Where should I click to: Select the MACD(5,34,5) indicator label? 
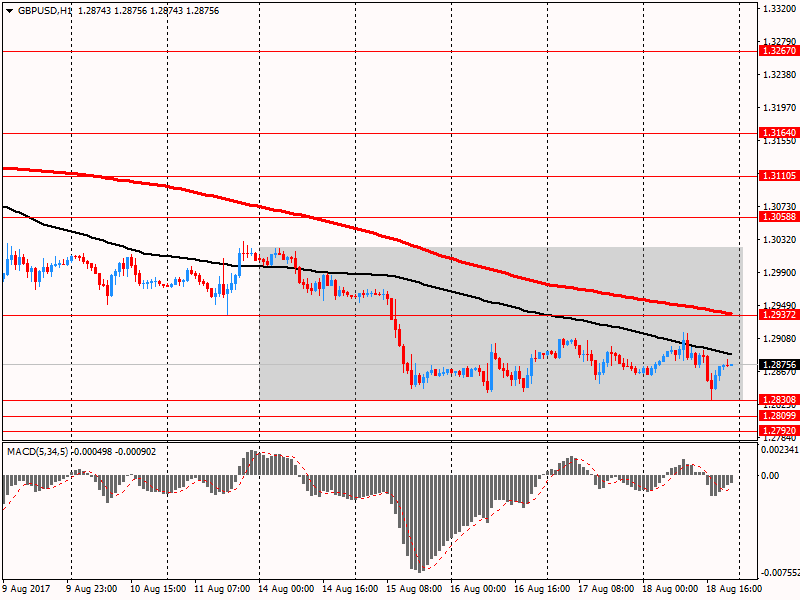pyautogui.click(x=37, y=452)
